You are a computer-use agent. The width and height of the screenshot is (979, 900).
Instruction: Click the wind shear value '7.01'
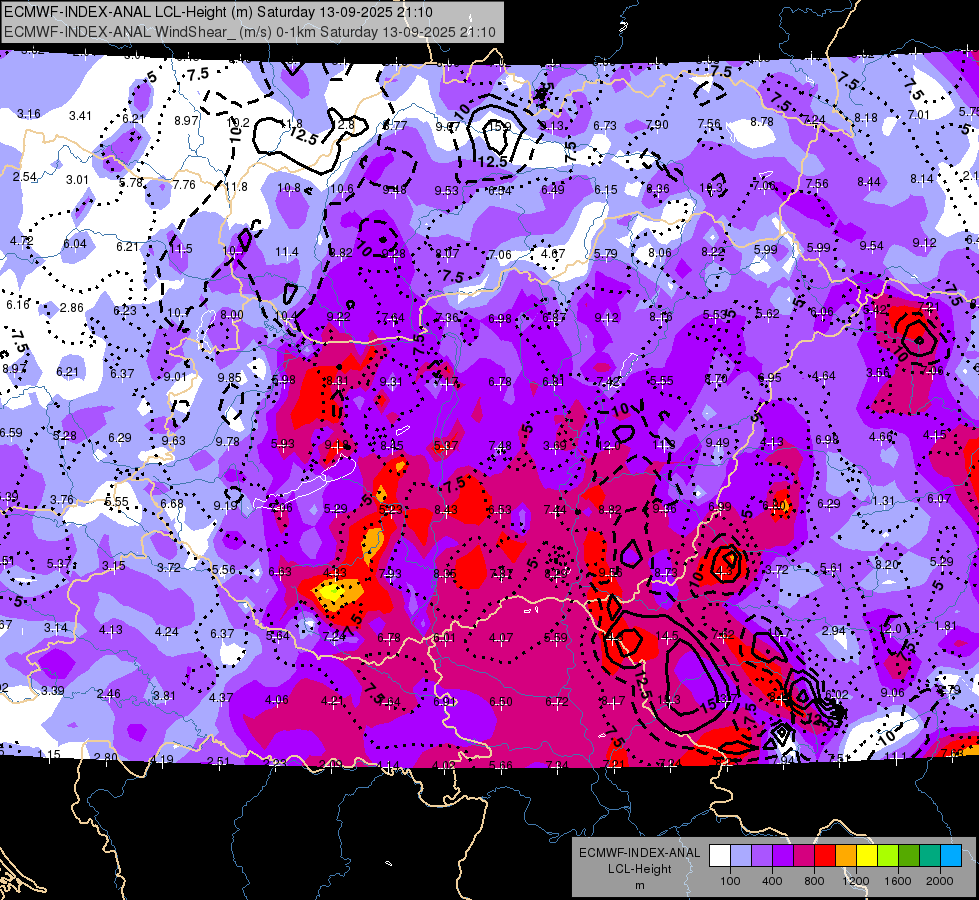pos(918,115)
